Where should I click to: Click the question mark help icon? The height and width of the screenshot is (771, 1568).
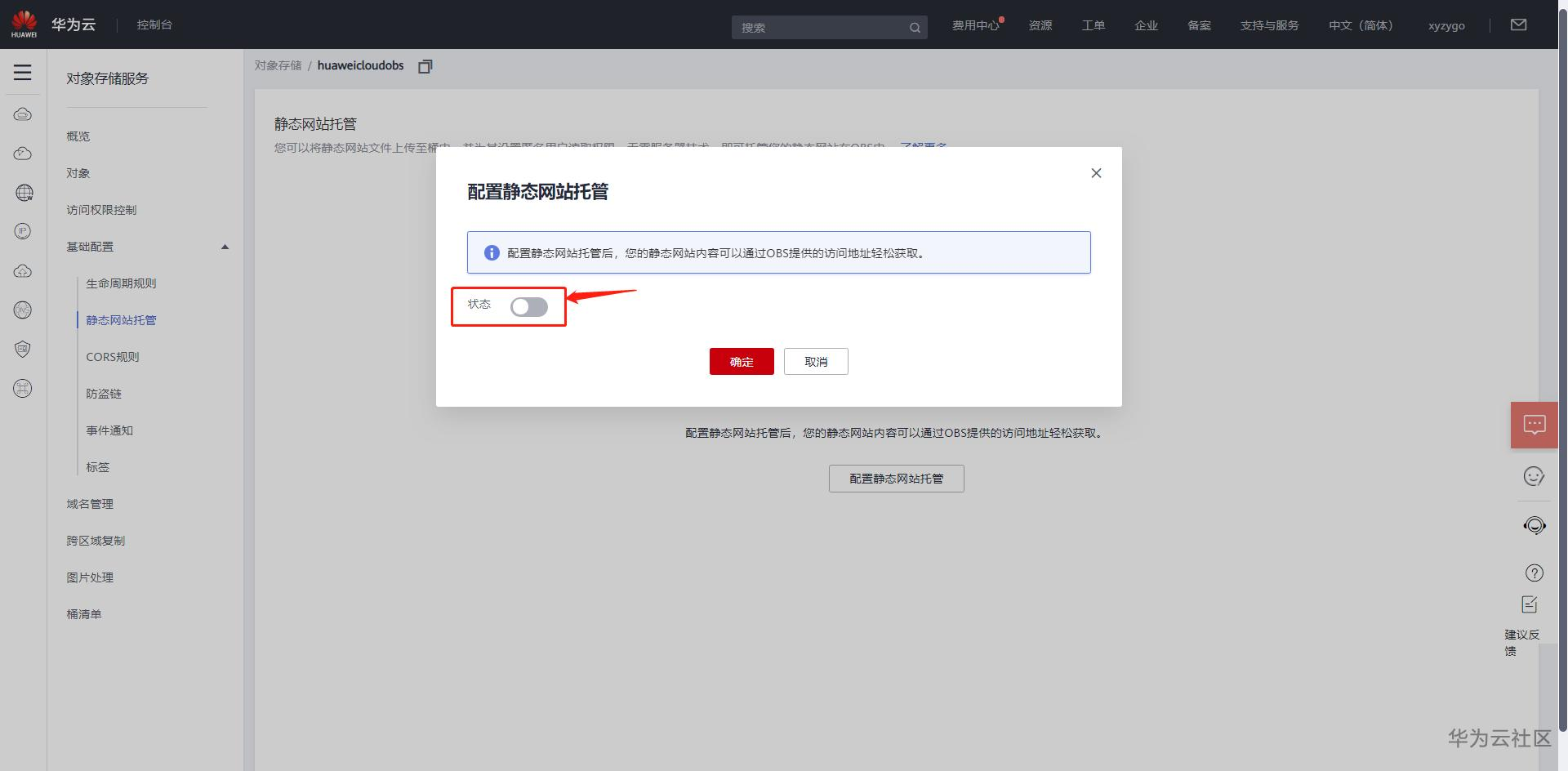click(x=1535, y=573)
